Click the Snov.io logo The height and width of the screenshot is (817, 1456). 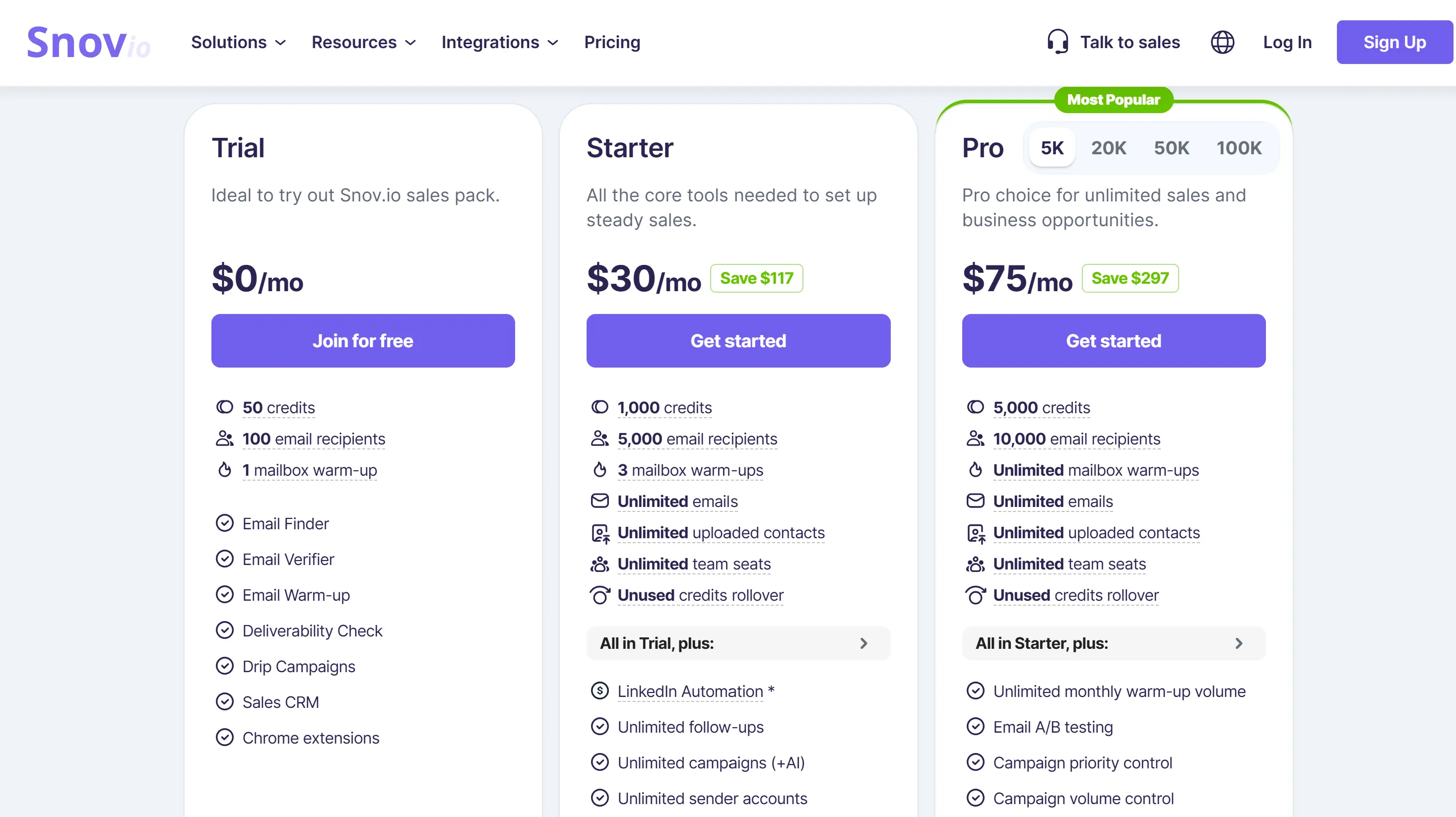pos(89,42)
